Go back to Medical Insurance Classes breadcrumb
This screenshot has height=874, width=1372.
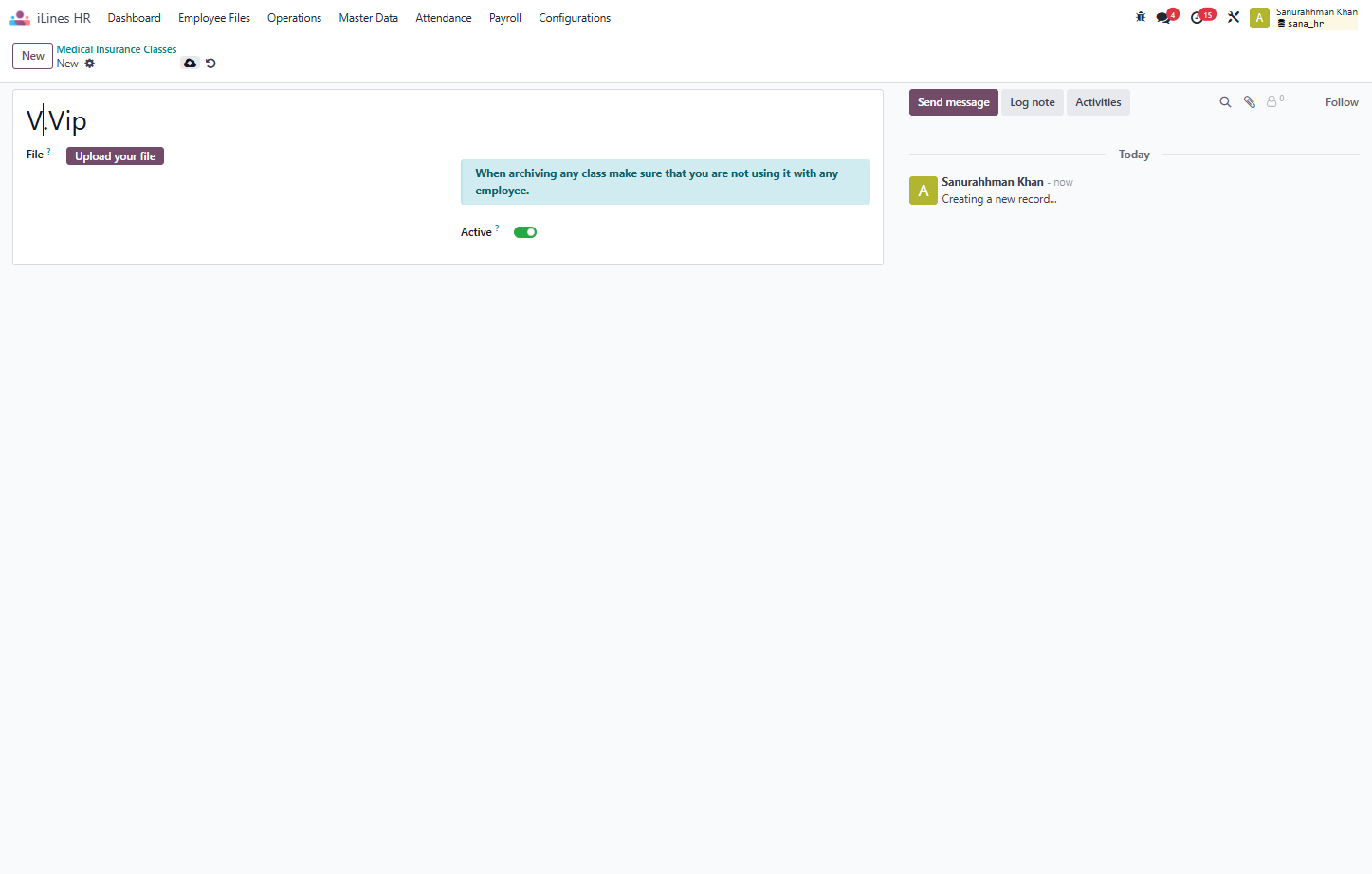point(117,49)
